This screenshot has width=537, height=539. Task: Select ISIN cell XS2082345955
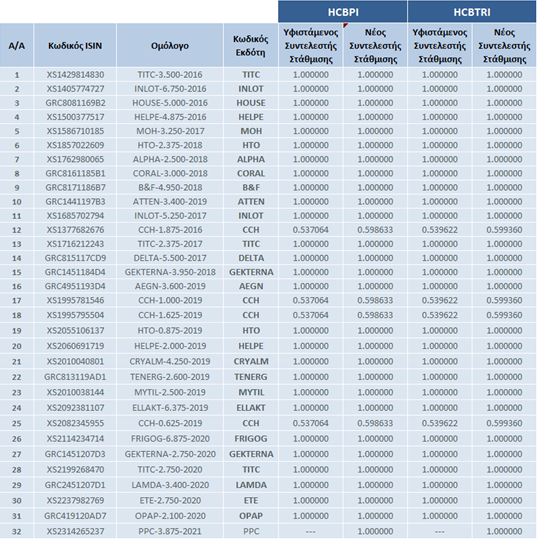click(x=75, y=423)
